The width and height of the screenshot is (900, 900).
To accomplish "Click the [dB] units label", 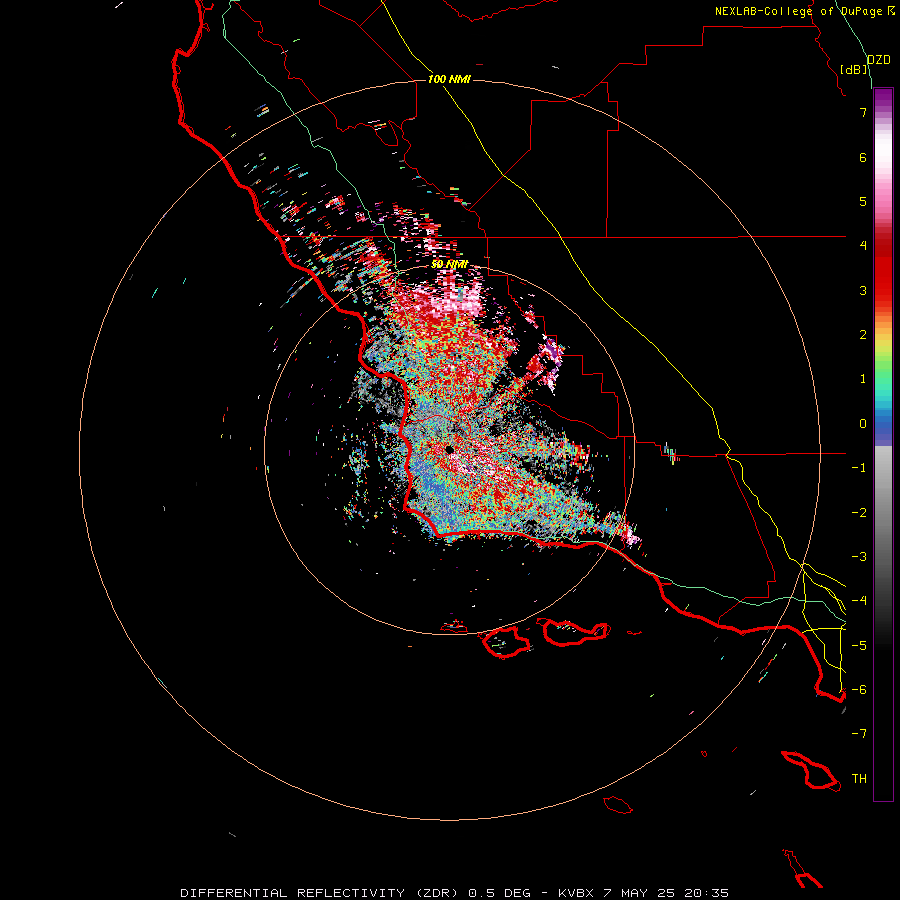I will (854, 69).
